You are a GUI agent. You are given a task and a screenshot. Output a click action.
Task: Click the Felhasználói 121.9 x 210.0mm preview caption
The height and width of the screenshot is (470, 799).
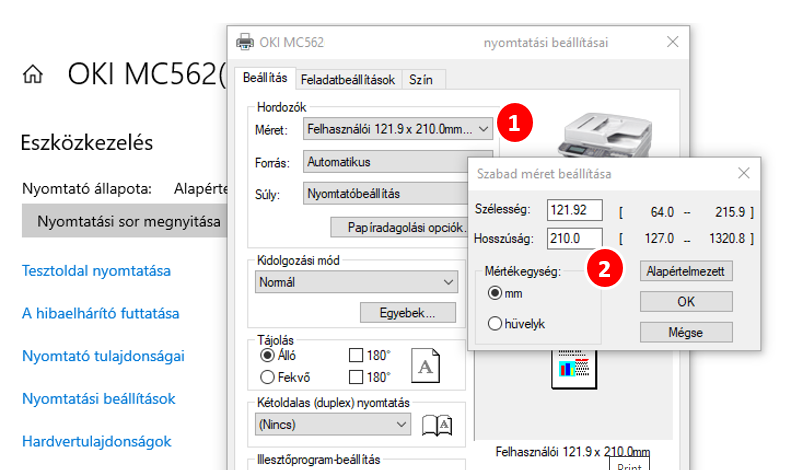573,452
